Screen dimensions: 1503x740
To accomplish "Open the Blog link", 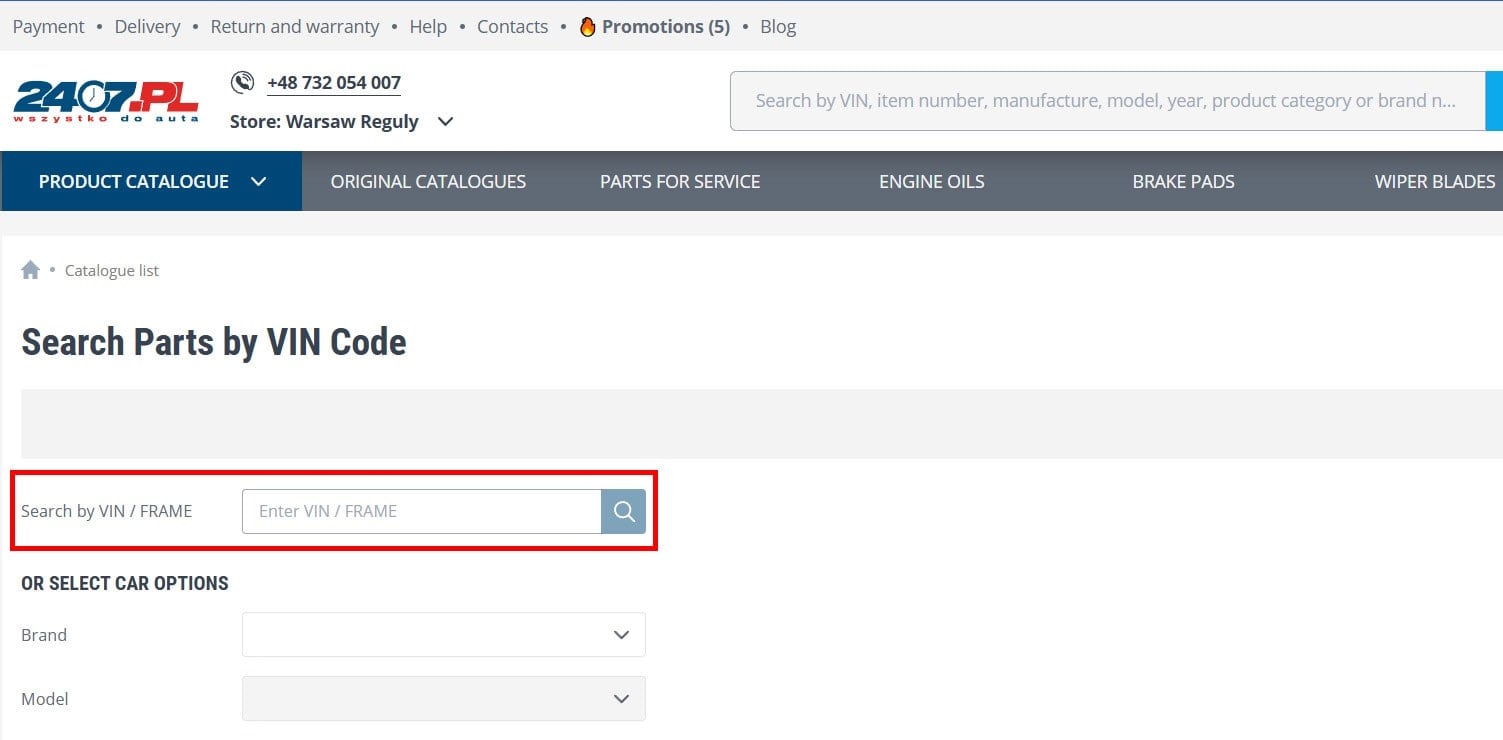I will click(x=778, y=27).
